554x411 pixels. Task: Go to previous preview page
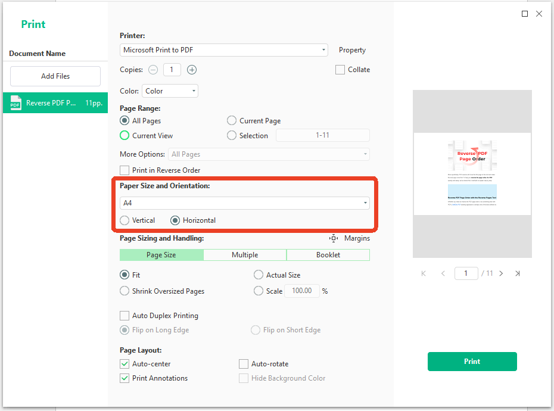[443, 273]
